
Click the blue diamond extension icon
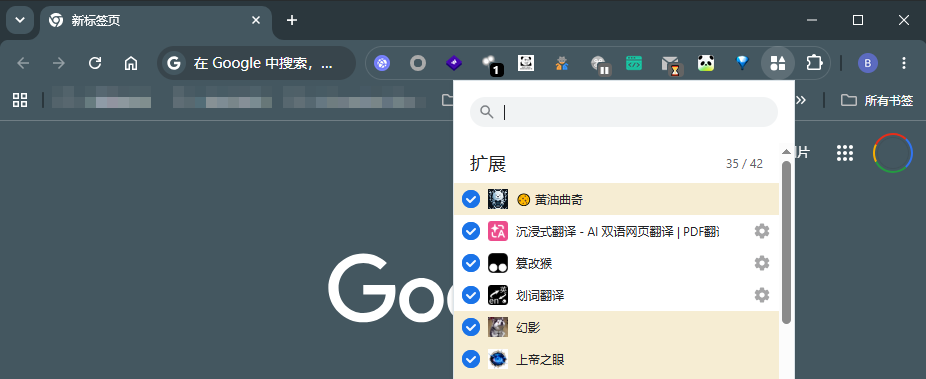(x=742, y=63)
